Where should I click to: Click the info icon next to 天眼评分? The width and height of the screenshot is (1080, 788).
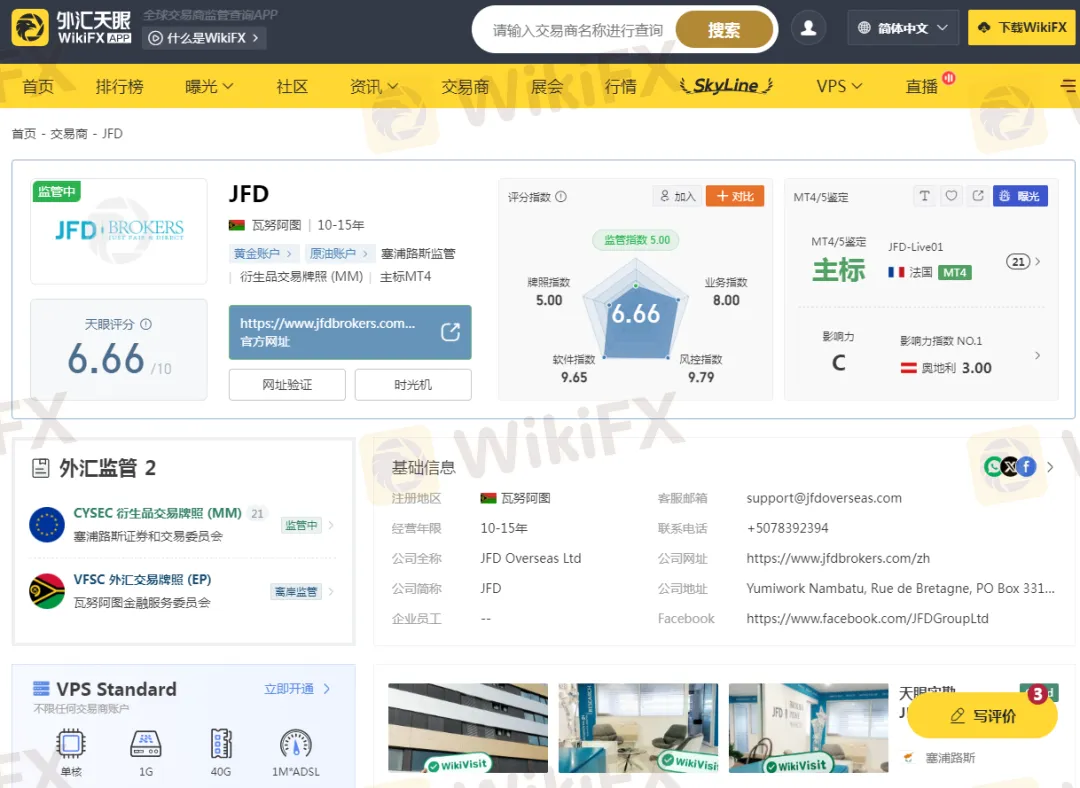pos(146,324)
